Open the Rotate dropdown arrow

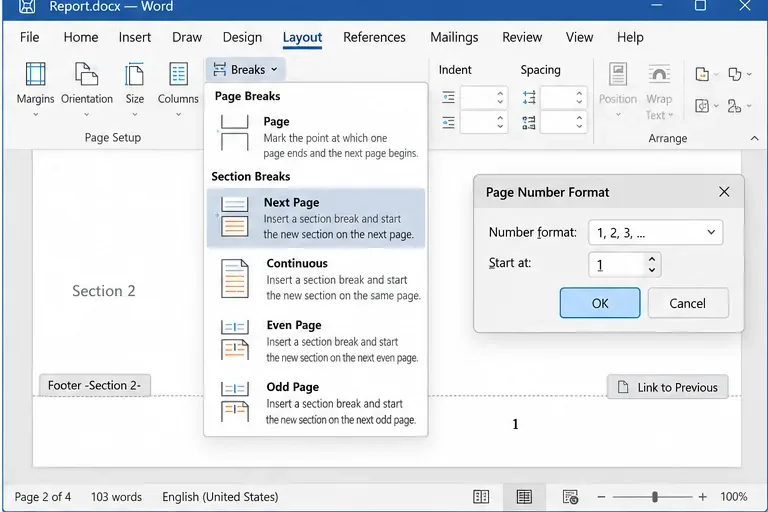(749, 106)
